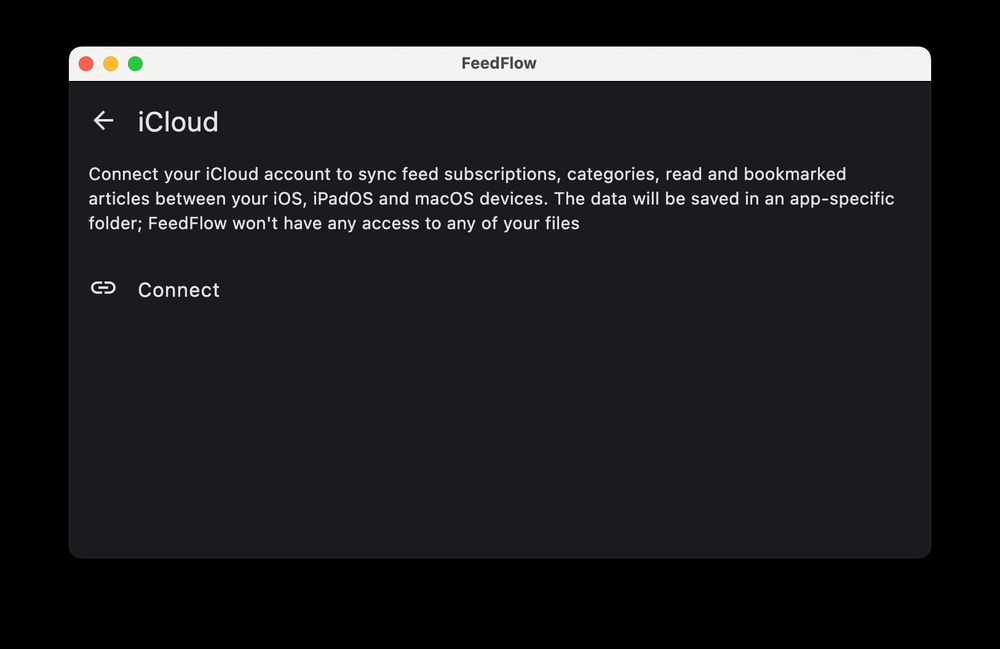Viewport: 1000px width, 649px height.
Task: Click the word 'iPadOS' in the description
Action: click(342, 199)
